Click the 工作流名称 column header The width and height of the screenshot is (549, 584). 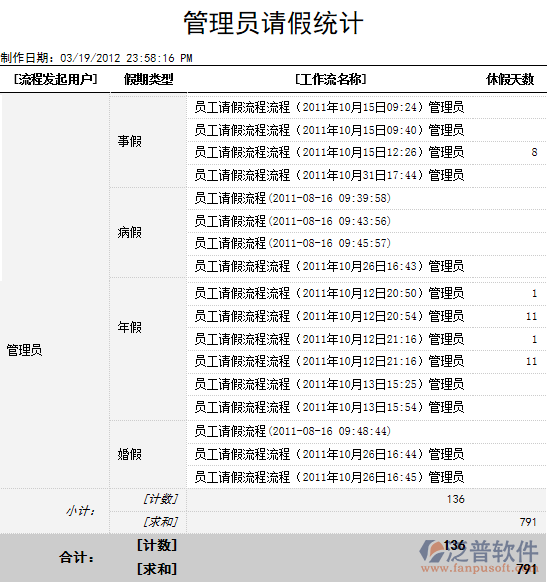point(331,79)
